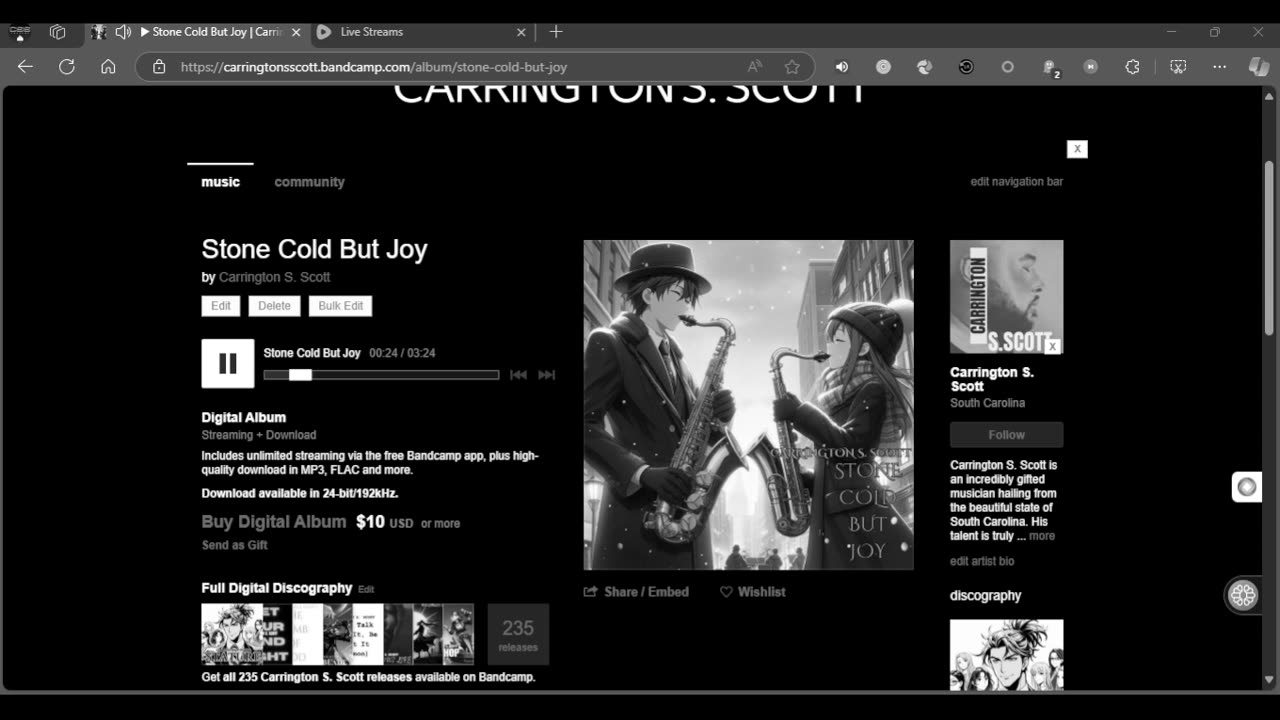
Task: Open a new browser tab
Action: (x=556, y=32)
